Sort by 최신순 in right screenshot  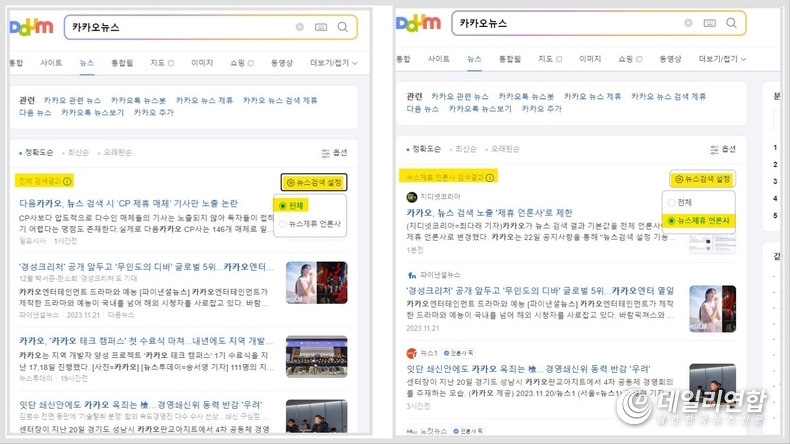[464, 149]
